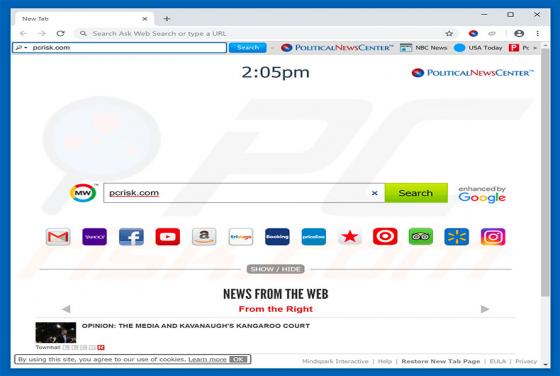The image size is (560, 376).
Task: Open PoliticalNewsCenter toolbar link
Action: 337,47
